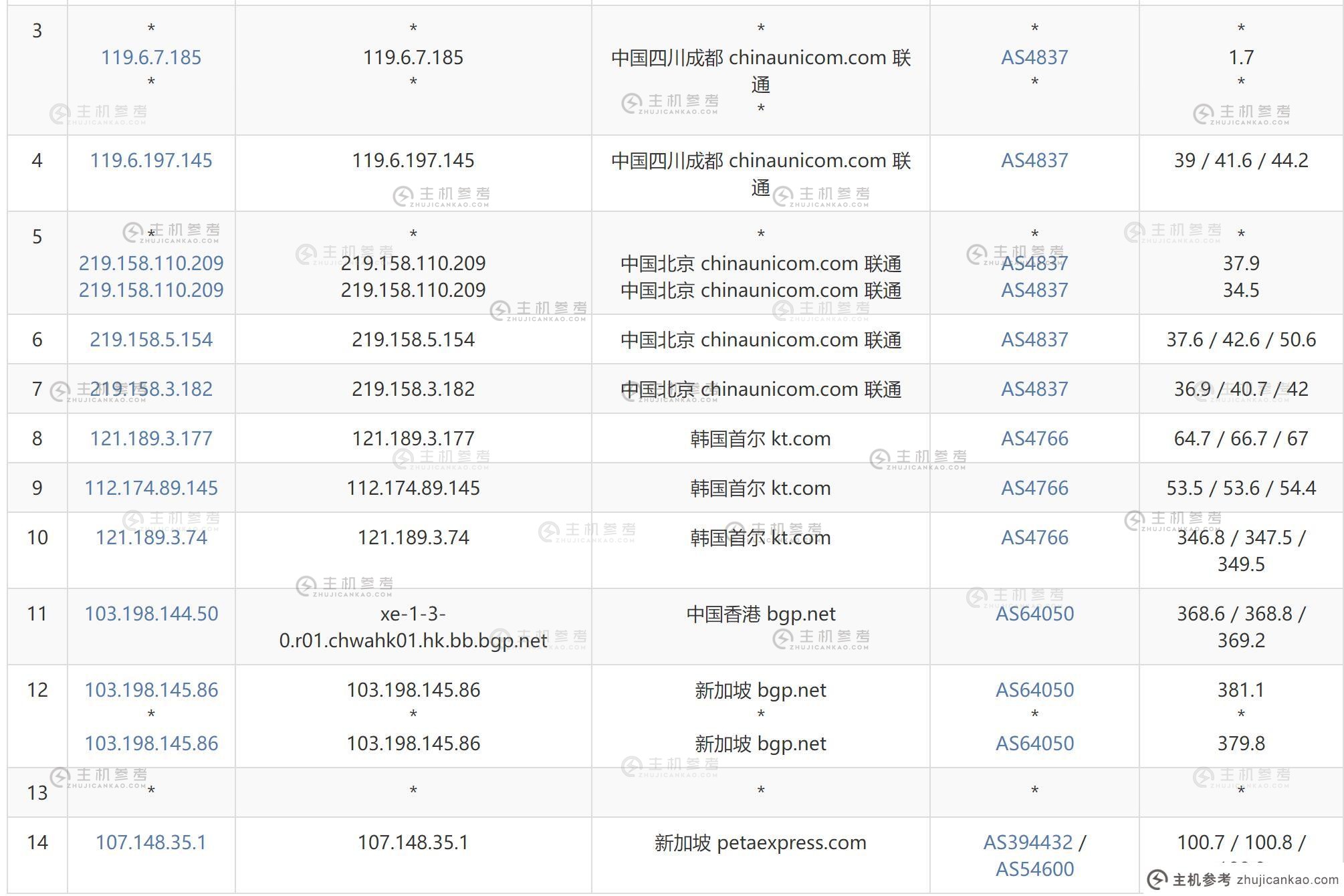Select latency value 37.9 in hop 5
This screenshot has height=896, width=1344.
(x=1241, y=263)
